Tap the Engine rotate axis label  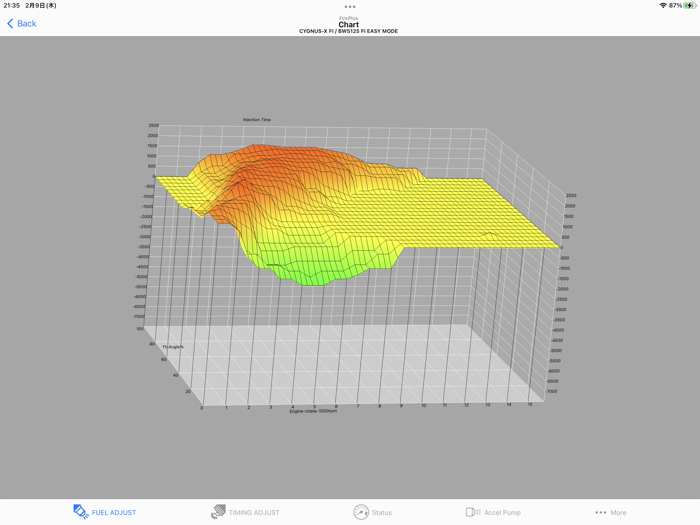313,411
